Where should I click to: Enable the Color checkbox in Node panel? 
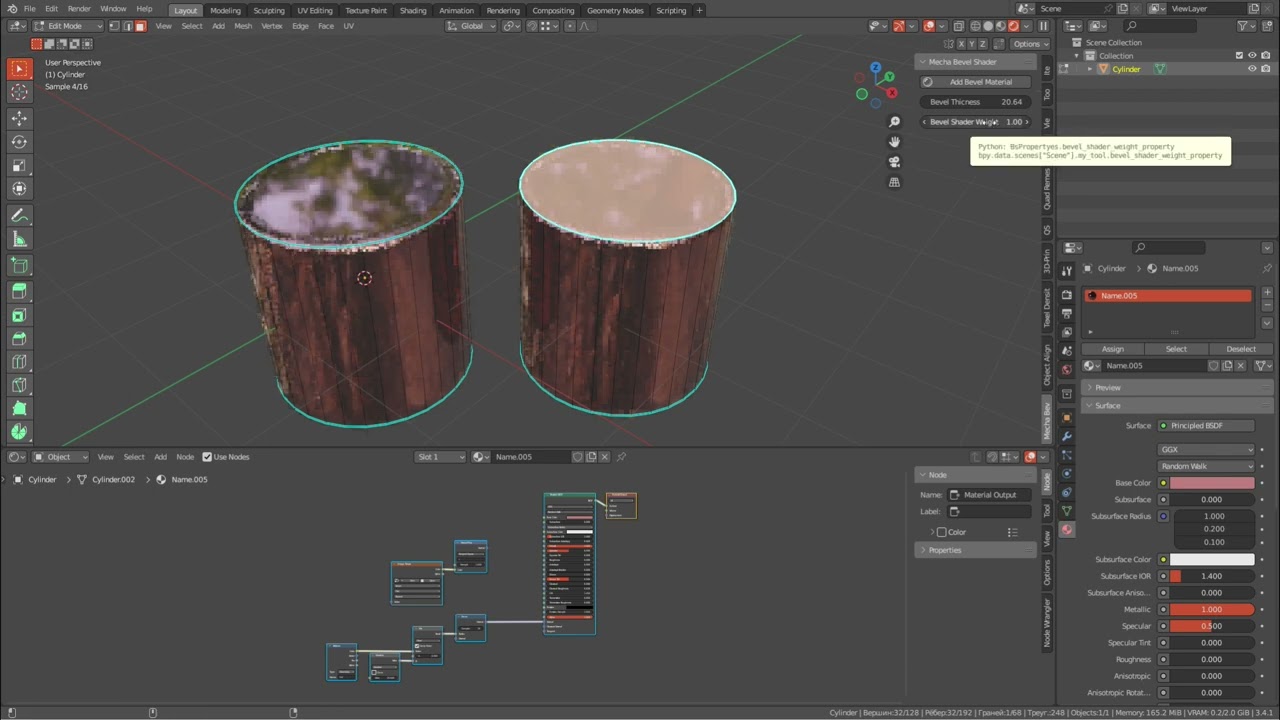coord(941,532)
